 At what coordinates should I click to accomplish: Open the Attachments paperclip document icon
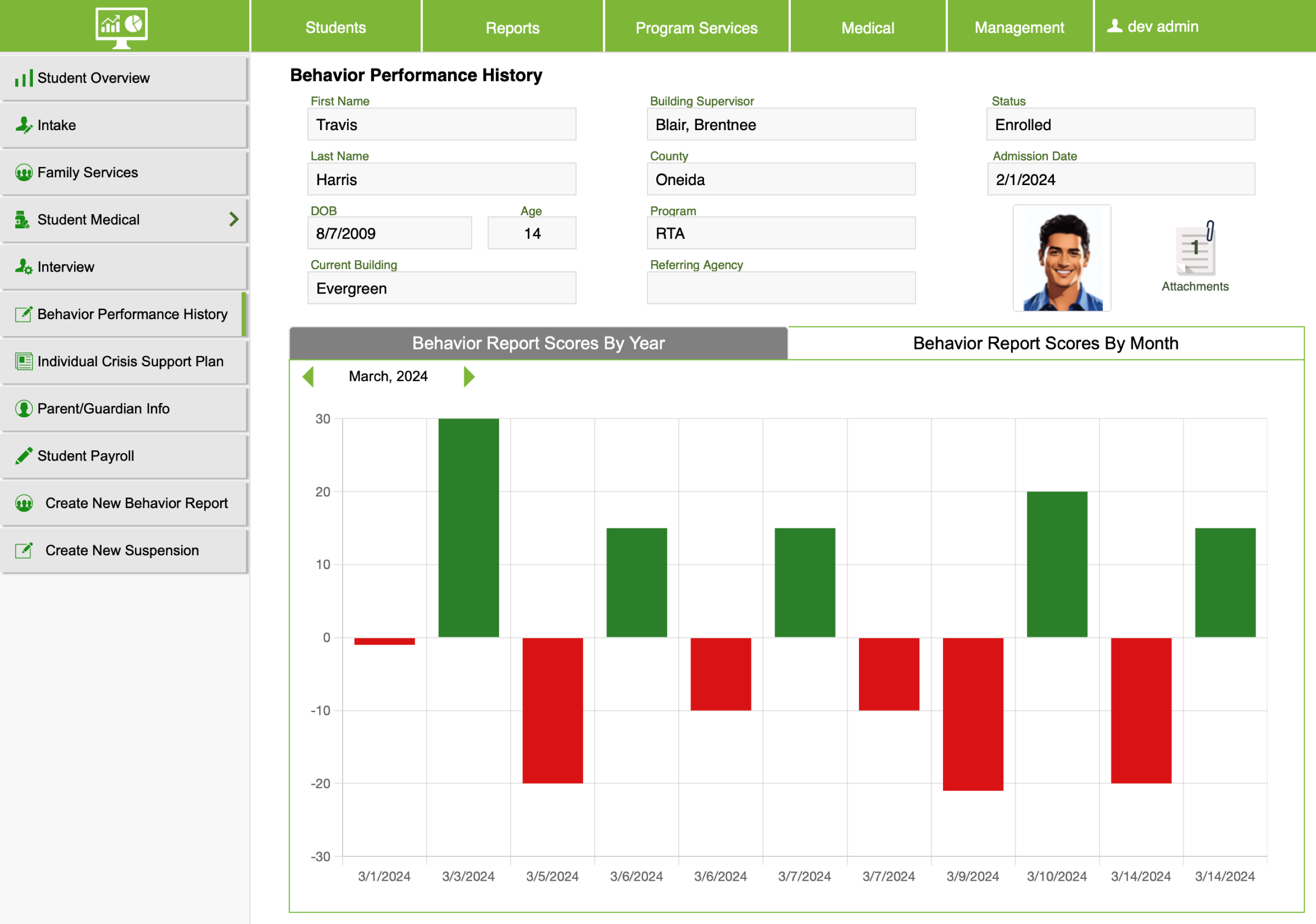[x=1196, y=249]
